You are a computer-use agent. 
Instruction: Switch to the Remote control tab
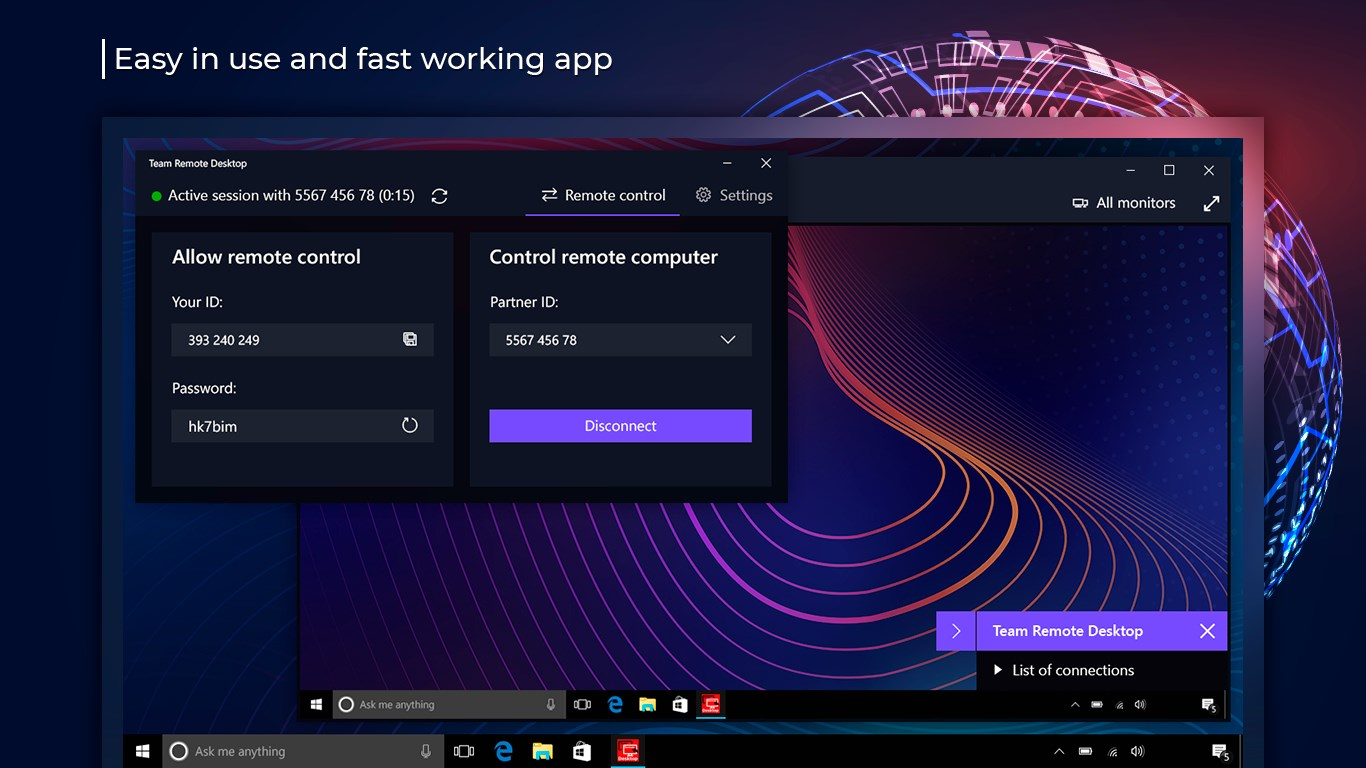(x=602, y=195)
